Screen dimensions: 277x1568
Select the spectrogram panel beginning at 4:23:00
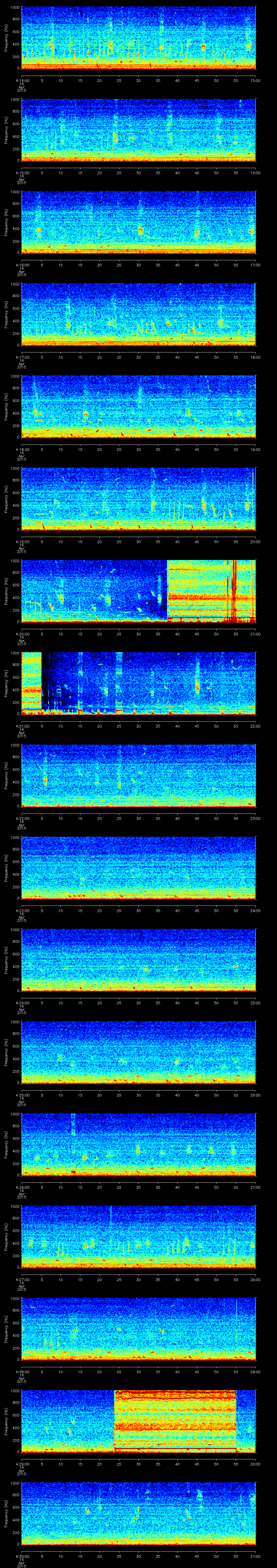click(x=139, y=868)
